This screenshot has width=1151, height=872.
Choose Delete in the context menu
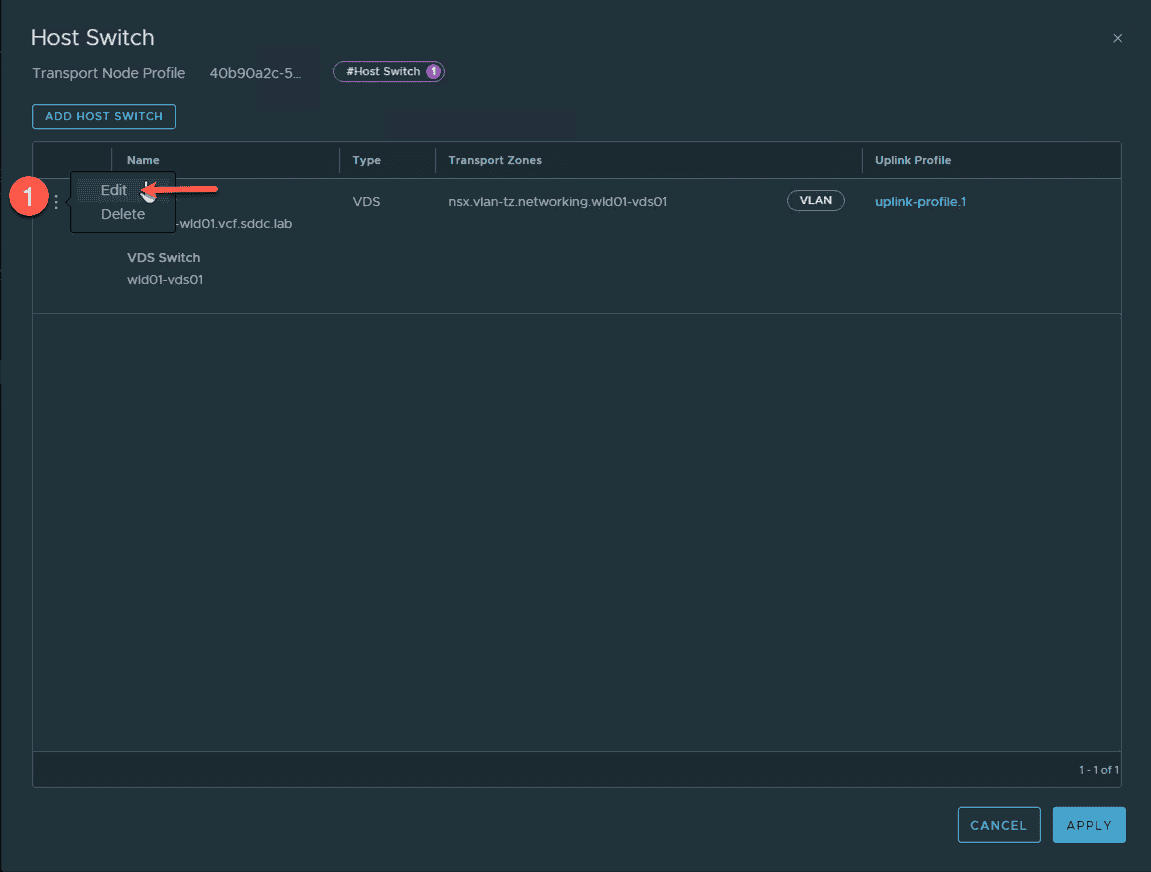click(x=122, y=214)
